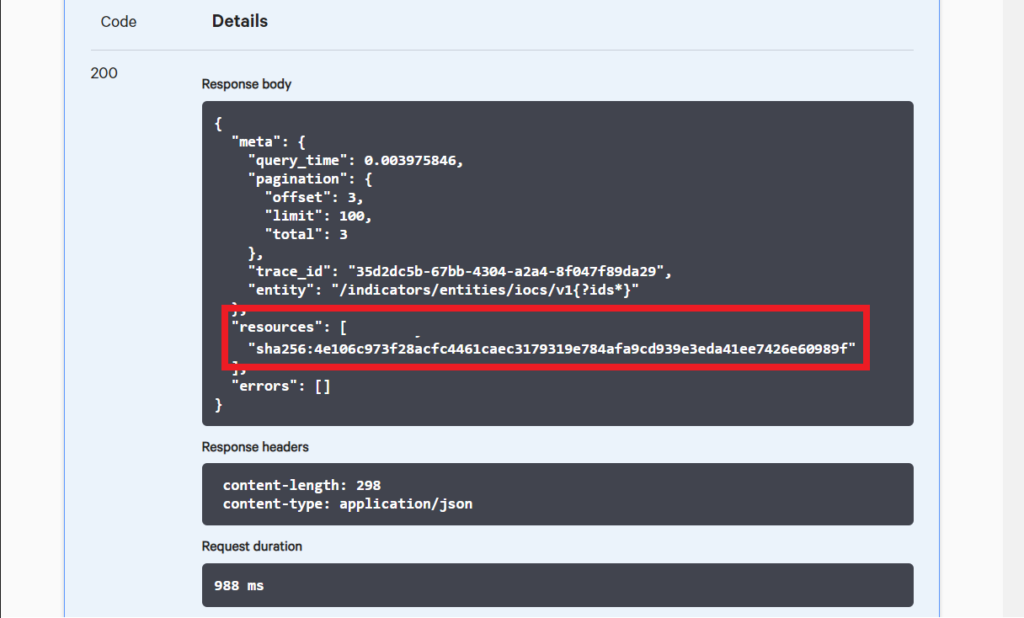This screenshot has height=618, width=1024.
Task: Select the sha256 hash resource string
Action: tap(552, 349)
